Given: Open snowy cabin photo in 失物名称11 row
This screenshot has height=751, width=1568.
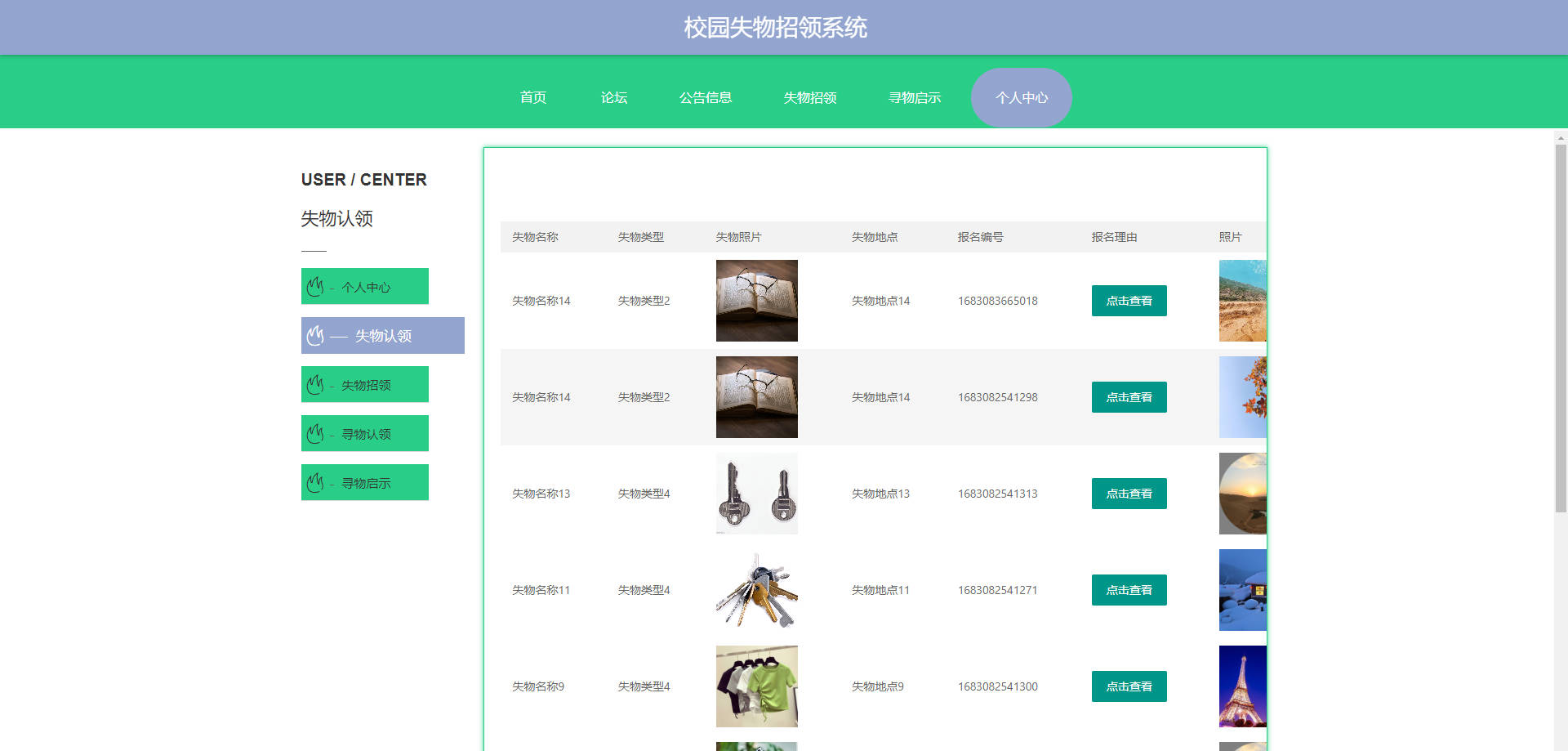Looking at the screenshot, I should click(1243, 590).
